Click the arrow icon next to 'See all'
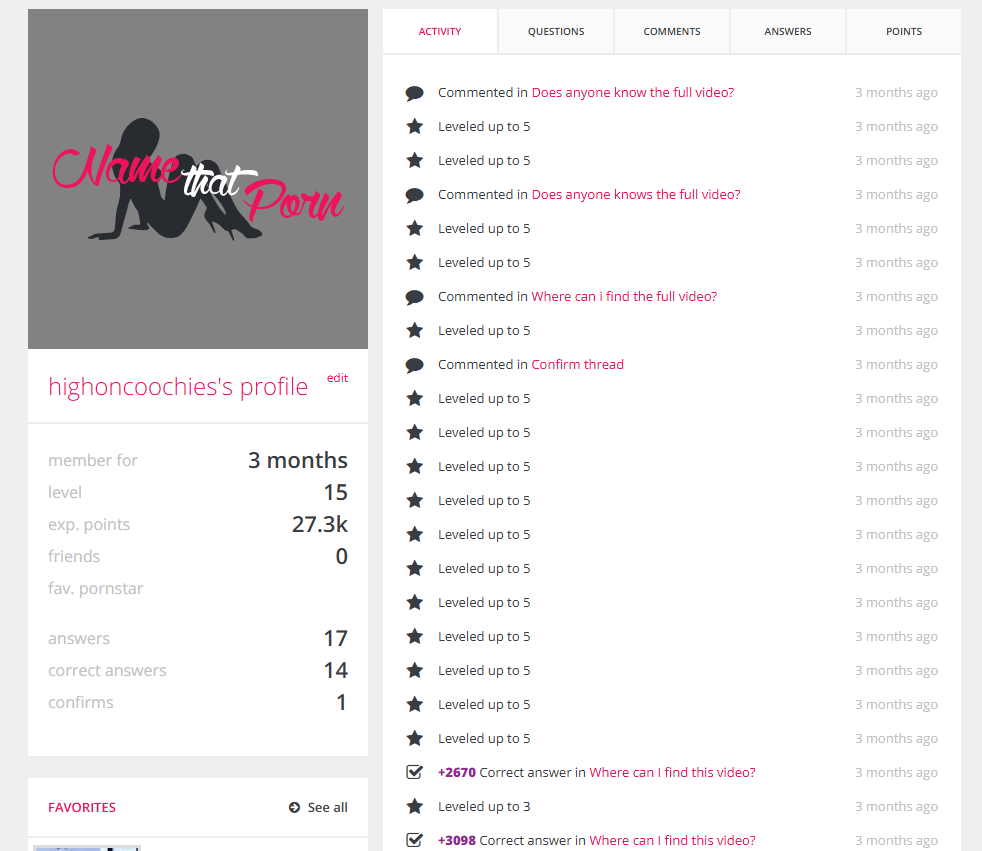 pos(294,807)
